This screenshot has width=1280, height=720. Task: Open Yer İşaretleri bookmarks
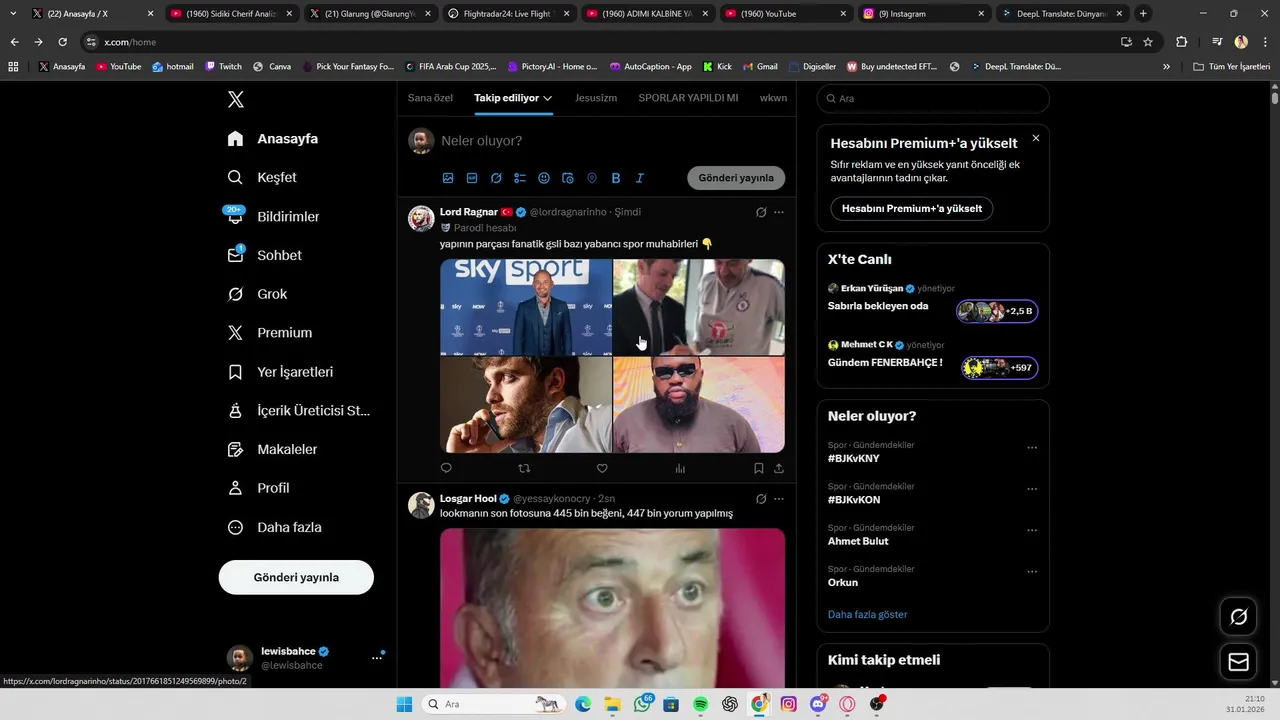click(x=280, y=372)
